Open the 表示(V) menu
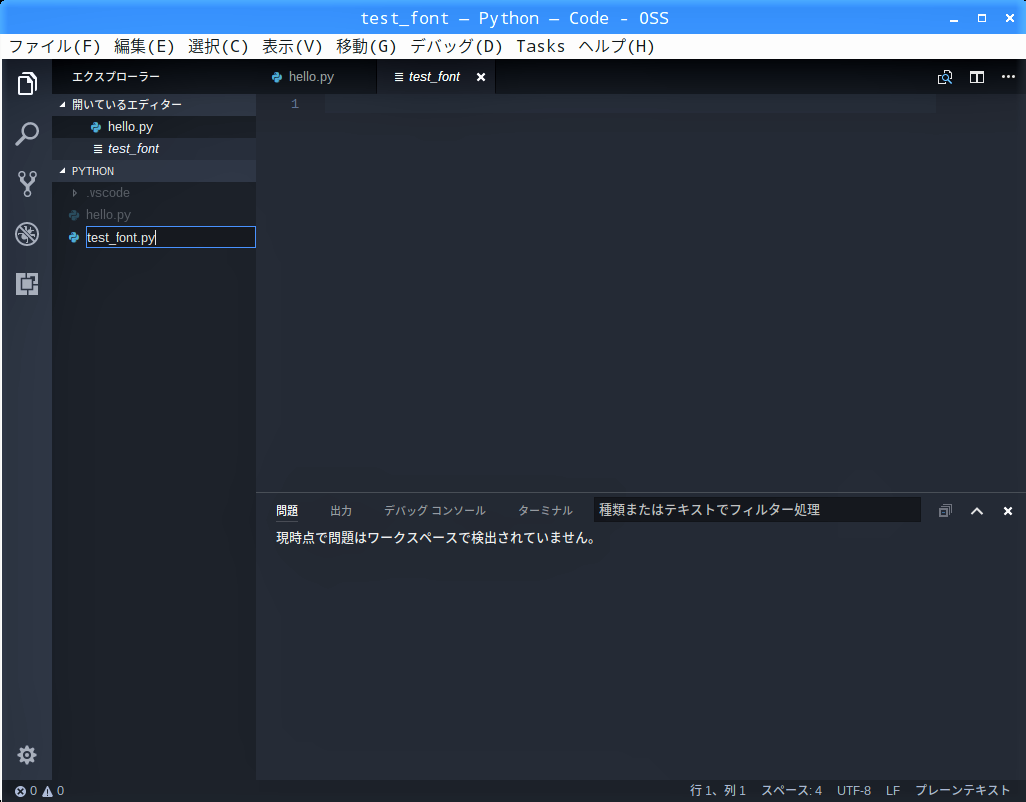The image size is (1026, 802). point(292,46)
